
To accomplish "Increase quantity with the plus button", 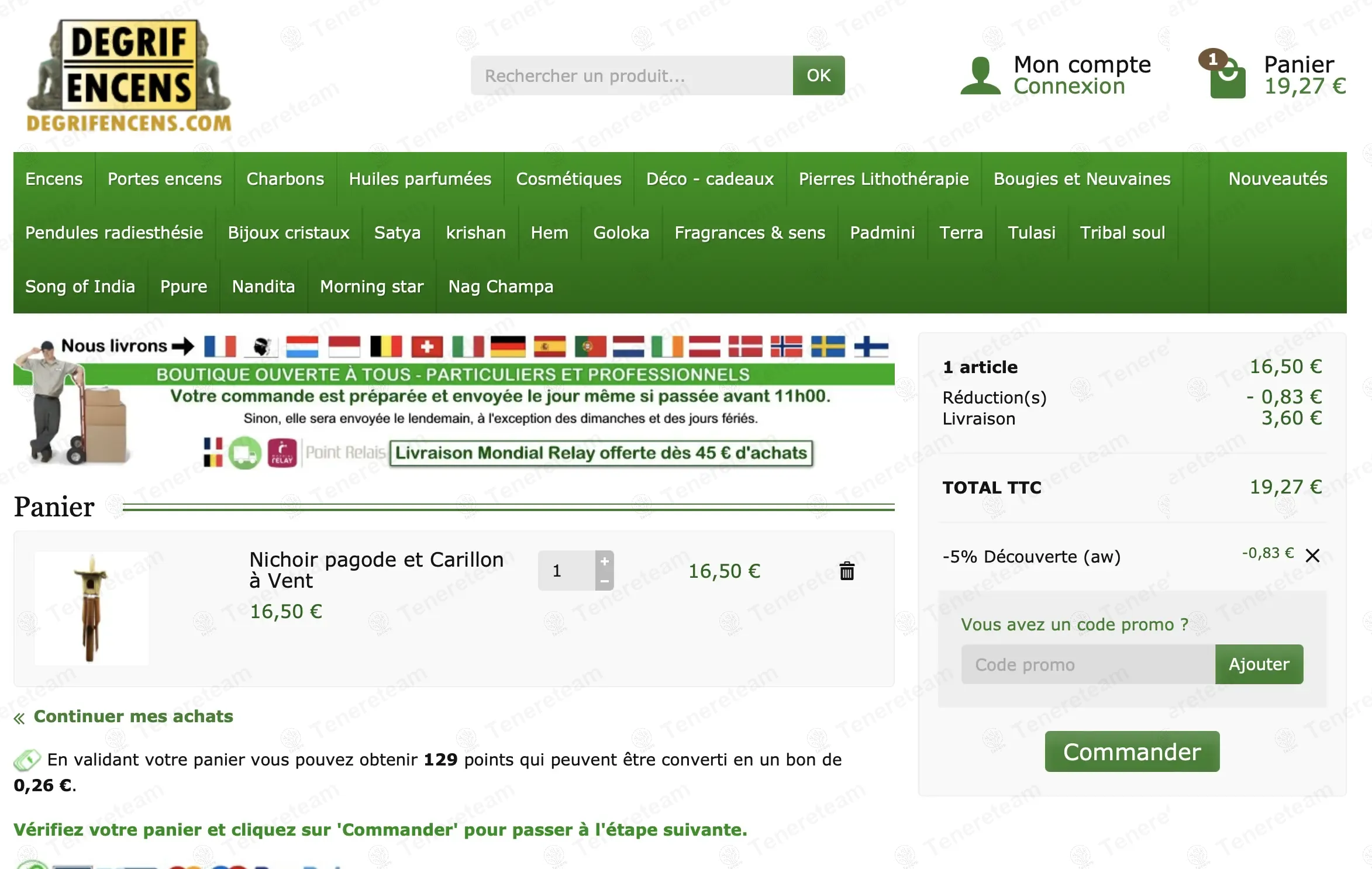I will (x=605, y=561).
